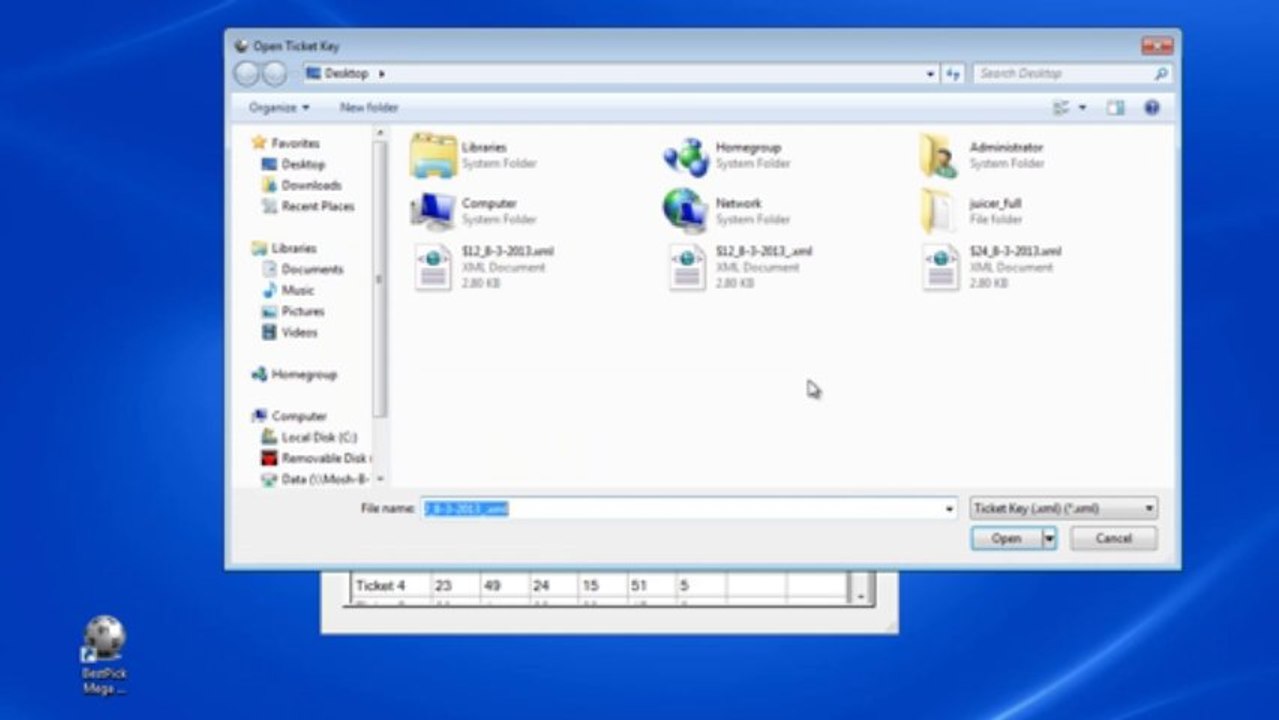The height and width of the screenshot is (720, 1279).
Task: Click the Cancel button
Action: [x=1113, y=538]
